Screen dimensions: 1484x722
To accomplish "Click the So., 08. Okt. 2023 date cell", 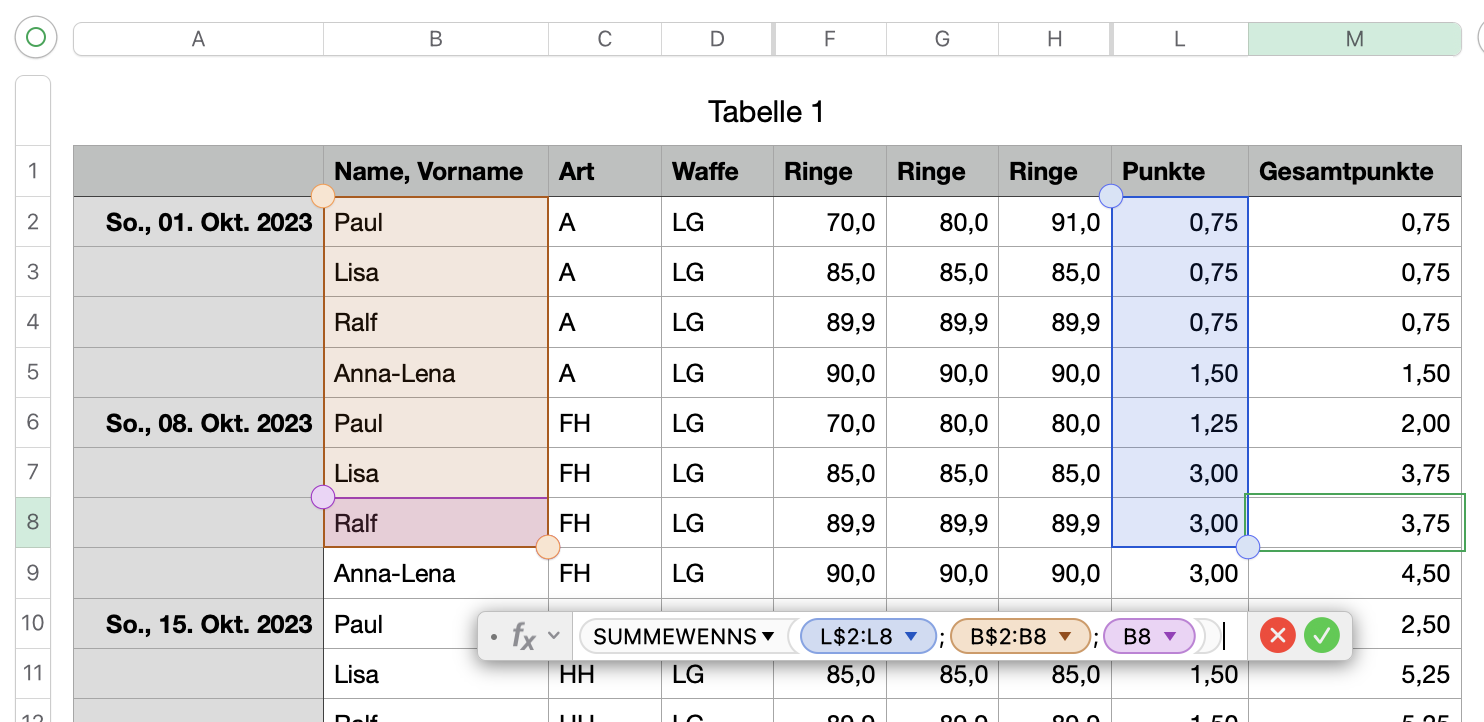I will [209, 423].
